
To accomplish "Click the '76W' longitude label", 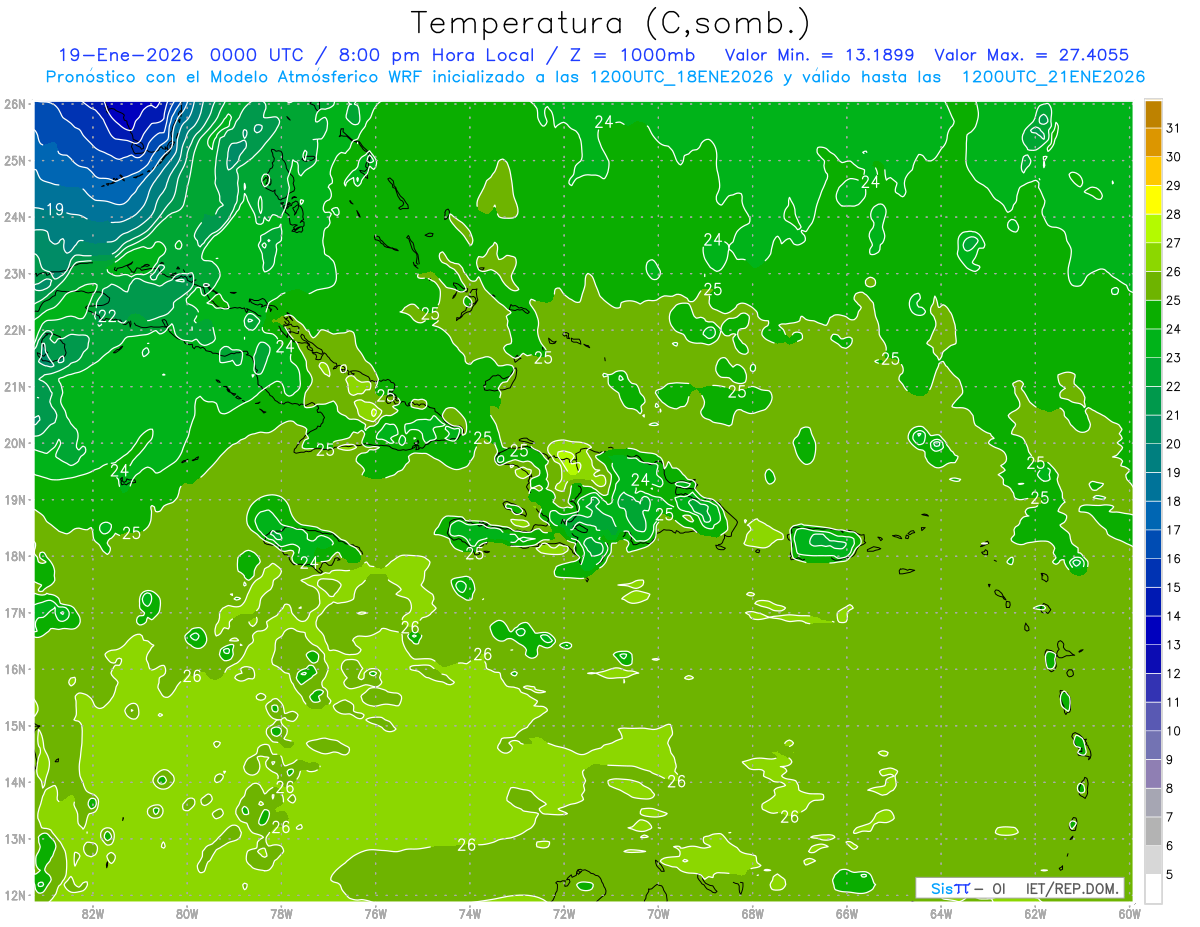I will [376, 913].
